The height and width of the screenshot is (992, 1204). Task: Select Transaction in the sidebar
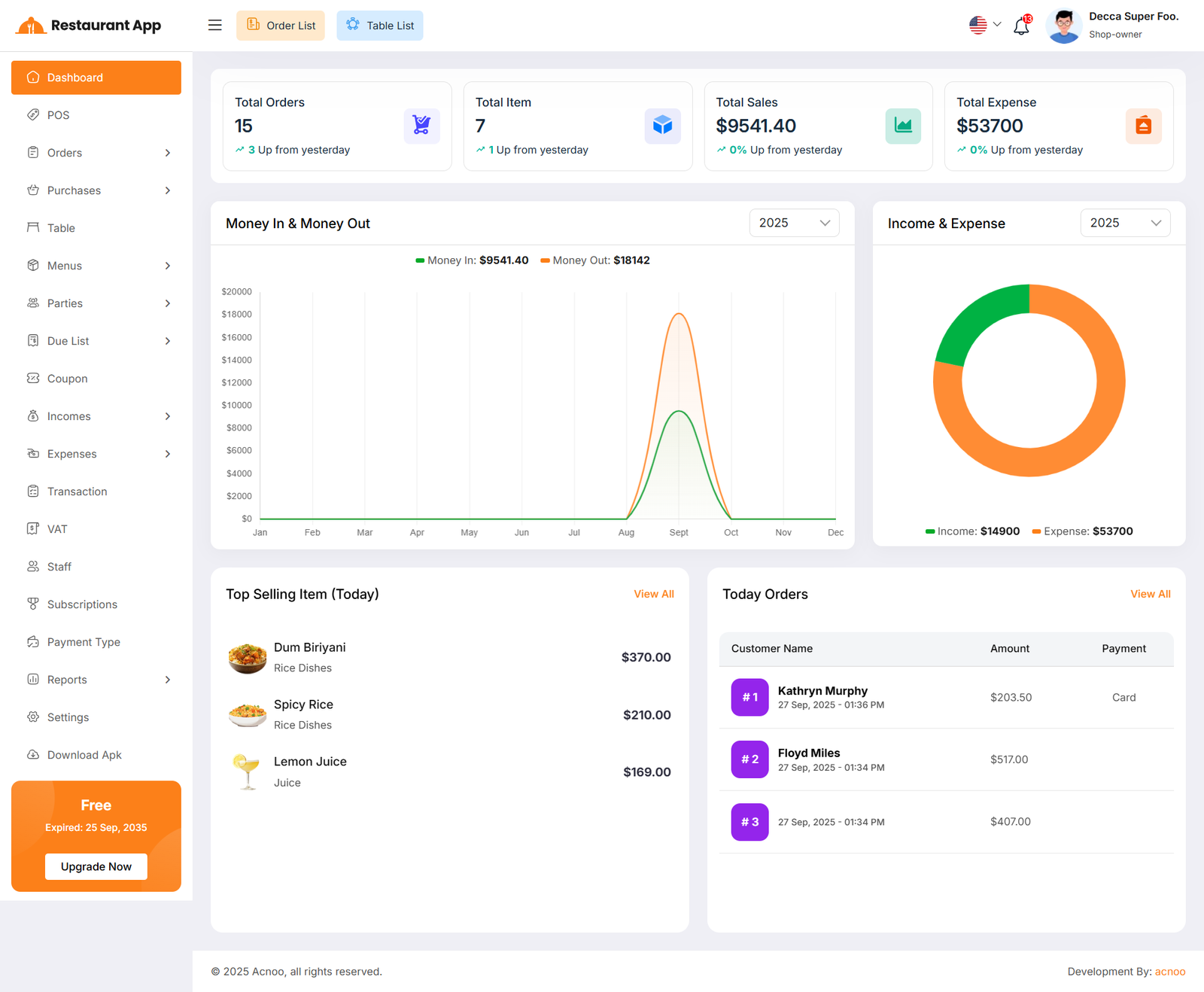(77, 491)
